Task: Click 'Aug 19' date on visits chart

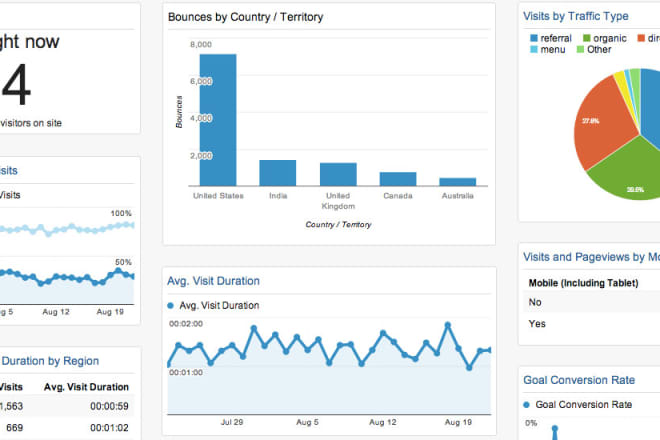Action: pyautogui.click(x=110, y=312)
